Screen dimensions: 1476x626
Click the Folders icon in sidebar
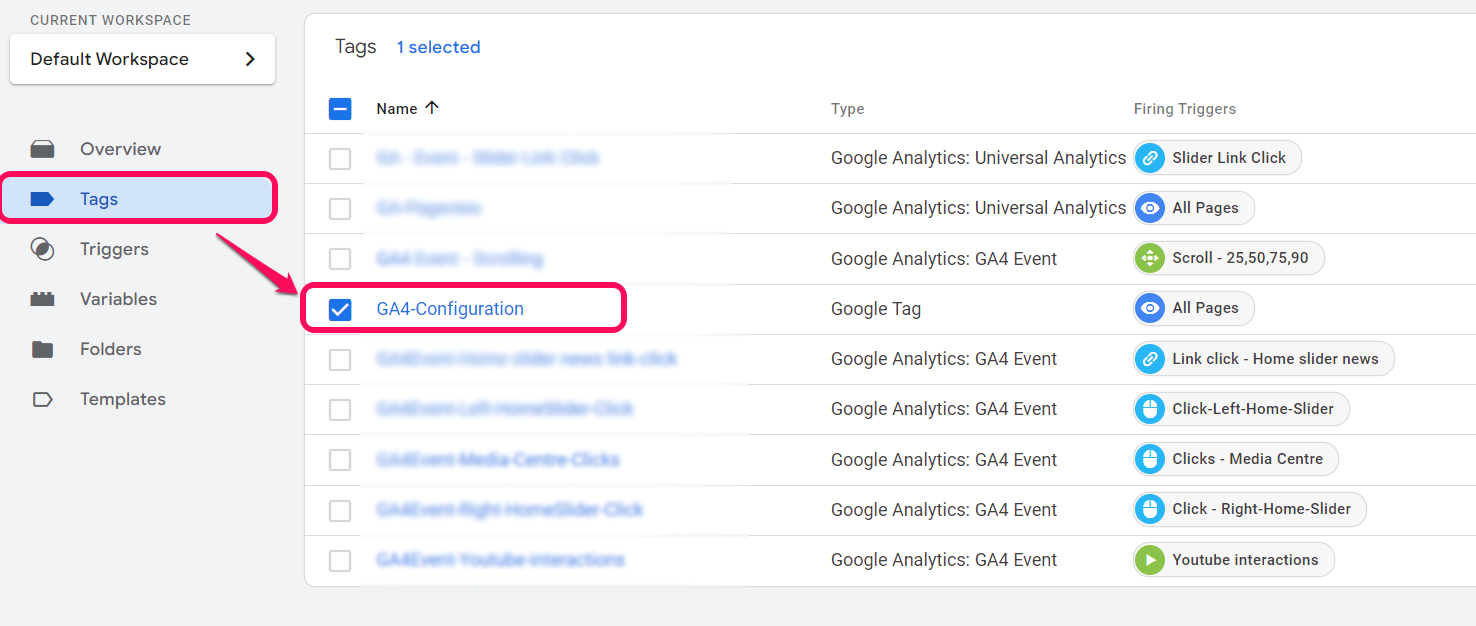(x=42, y=349)
